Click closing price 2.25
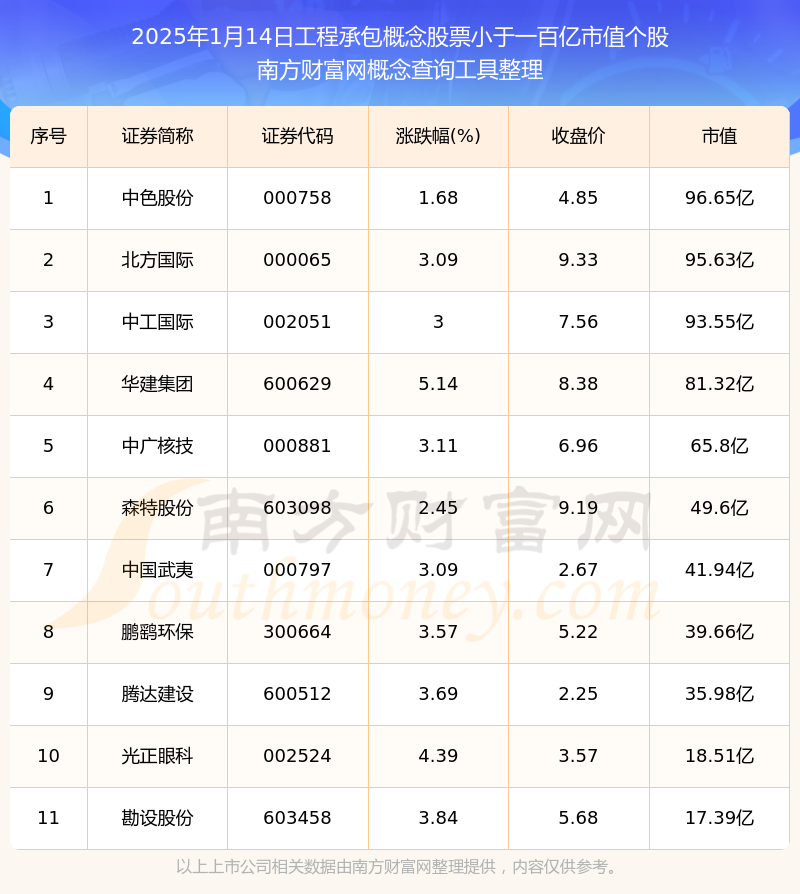This screenshot has height=894, width=800. (x=578, y=694)
